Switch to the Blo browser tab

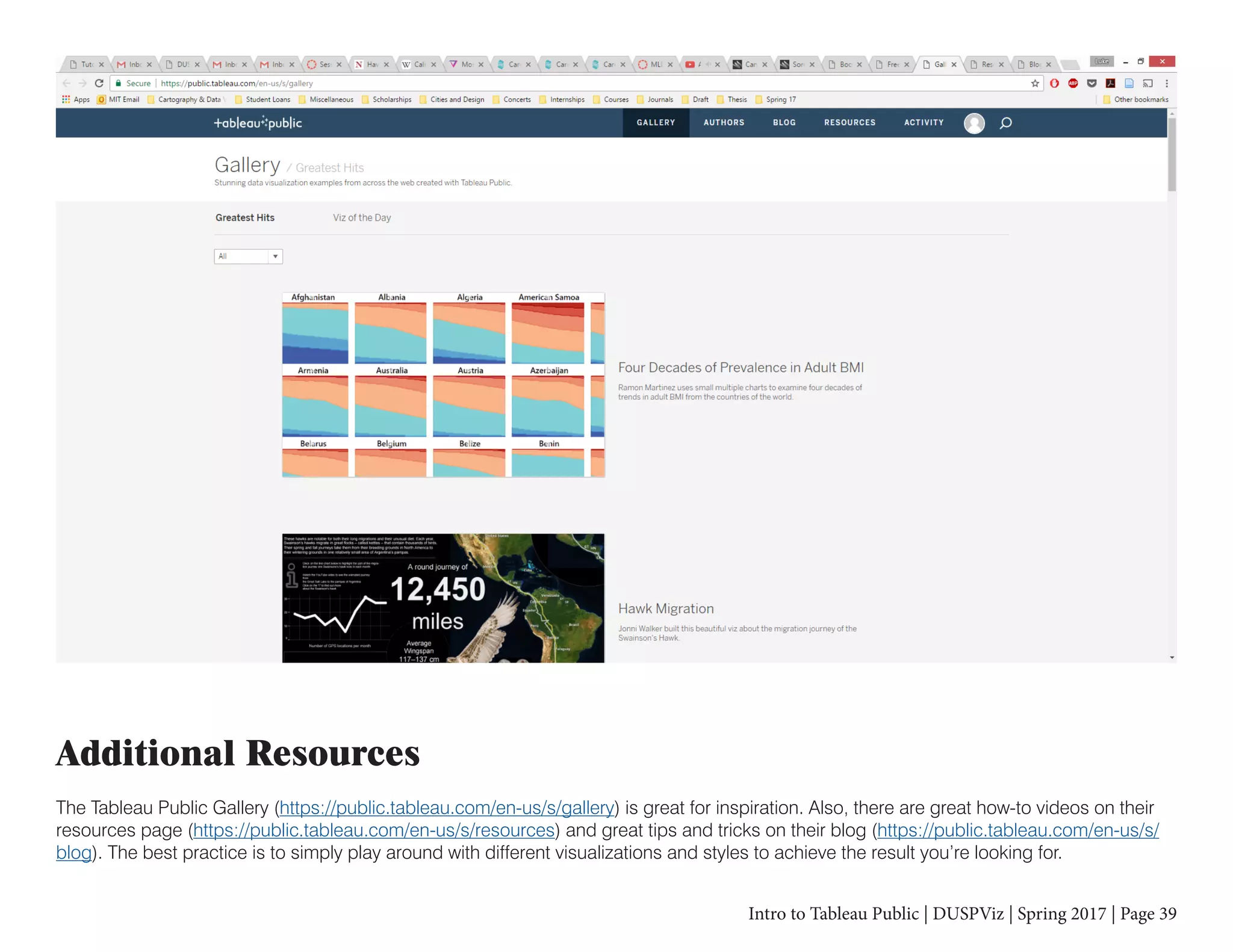1034,64
